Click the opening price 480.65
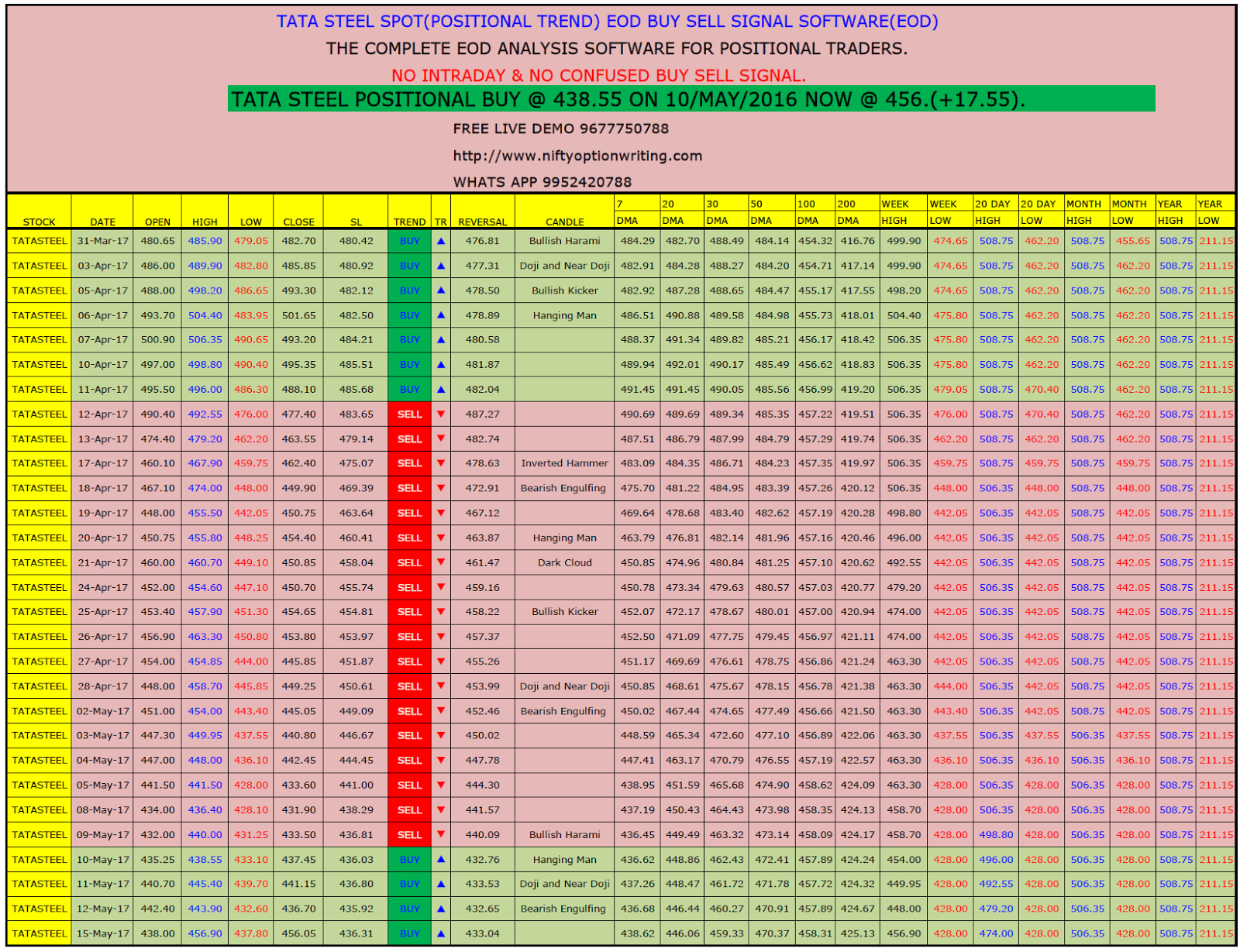Image resolution: width=1240 pixels, height=952 pixels. 157,241
